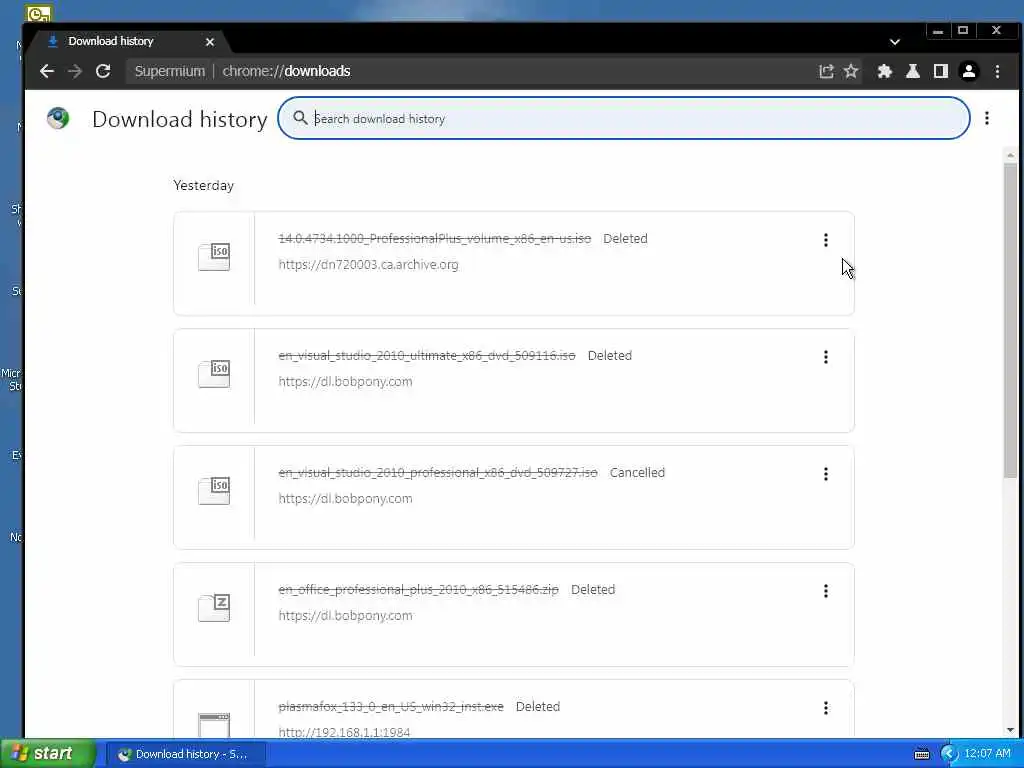The height and width of the screenshot is (768, 1024).
Task: Click the iso icon for visual_studio_2010_professional
Action: [214, 490]
